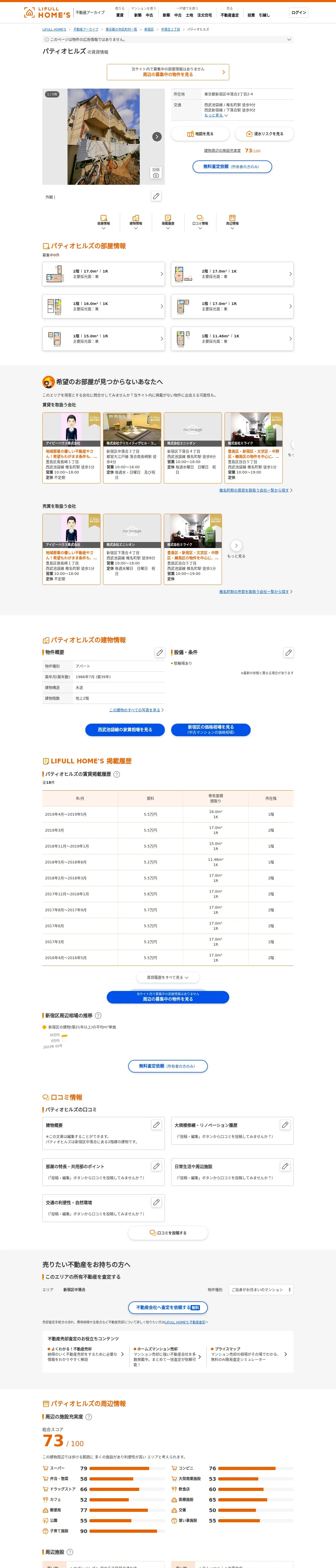
Task: Click the 2017年12月〜2018年1月 history row
Action: tap(168, 894)
